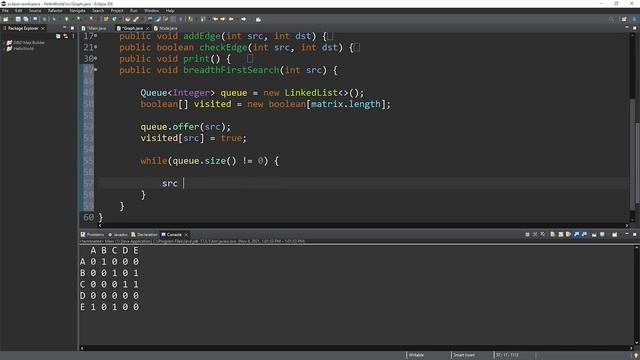Image resolution: width=640 pixels, height=360 pixels.
Task: Collapse breadthFirstSearch method at line 47
Action: (96, 70)
